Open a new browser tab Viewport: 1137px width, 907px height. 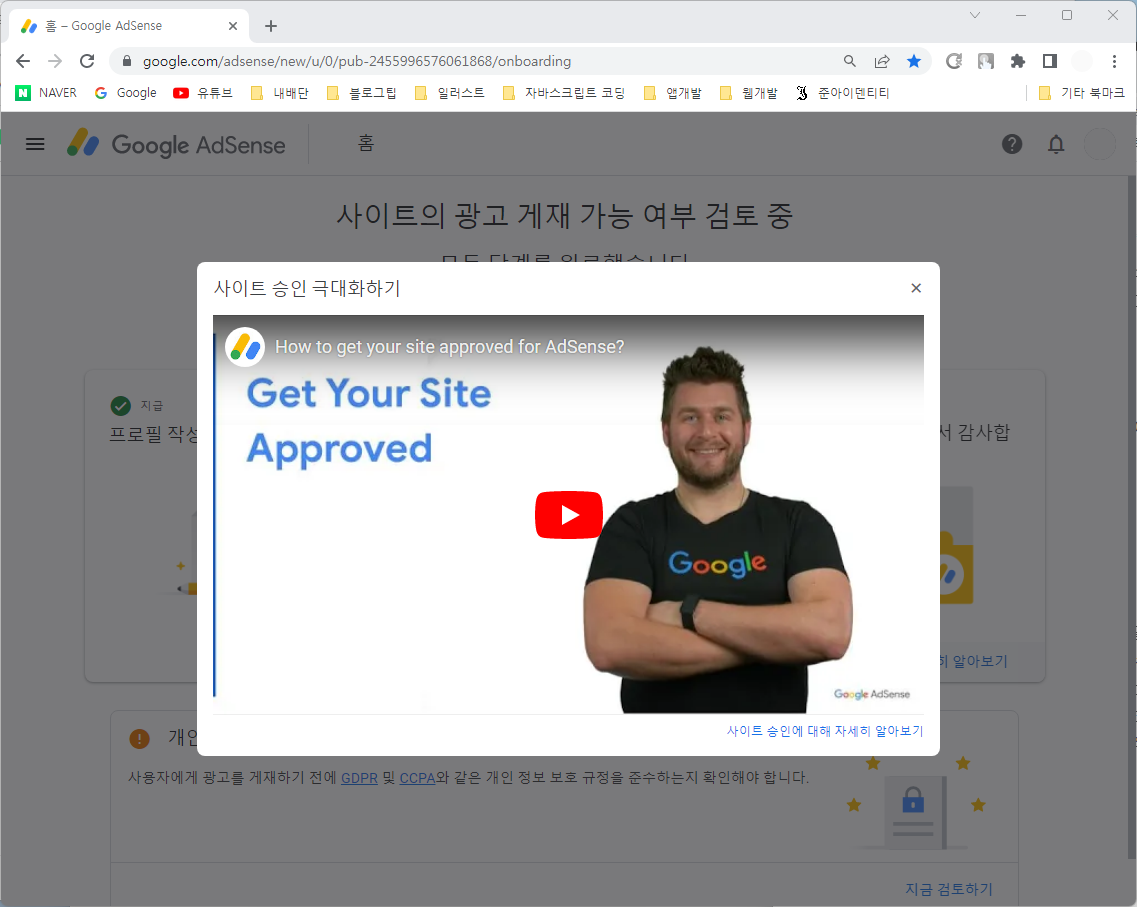click(x=270, y=26)
